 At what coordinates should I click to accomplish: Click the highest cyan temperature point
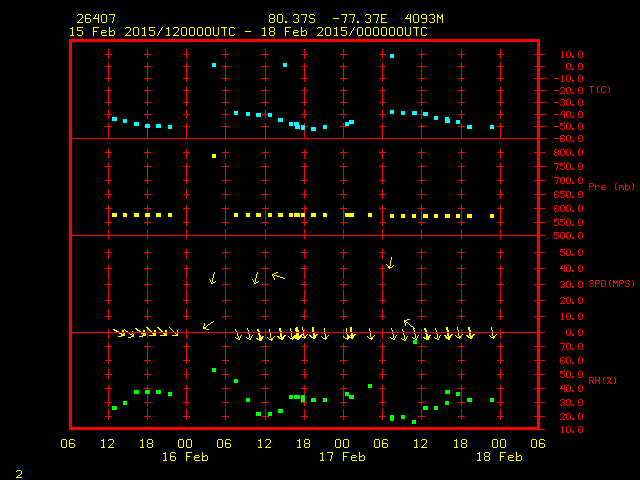(392, 56)
